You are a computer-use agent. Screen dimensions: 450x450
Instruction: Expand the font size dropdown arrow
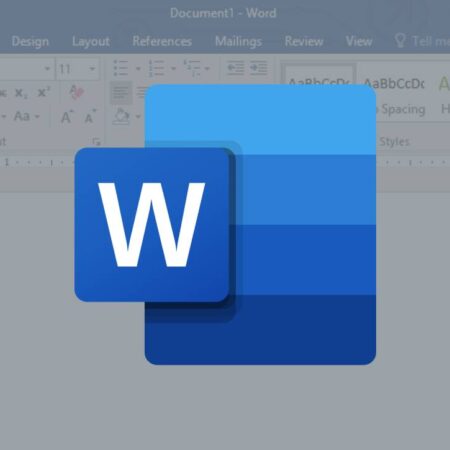(92, 69)
